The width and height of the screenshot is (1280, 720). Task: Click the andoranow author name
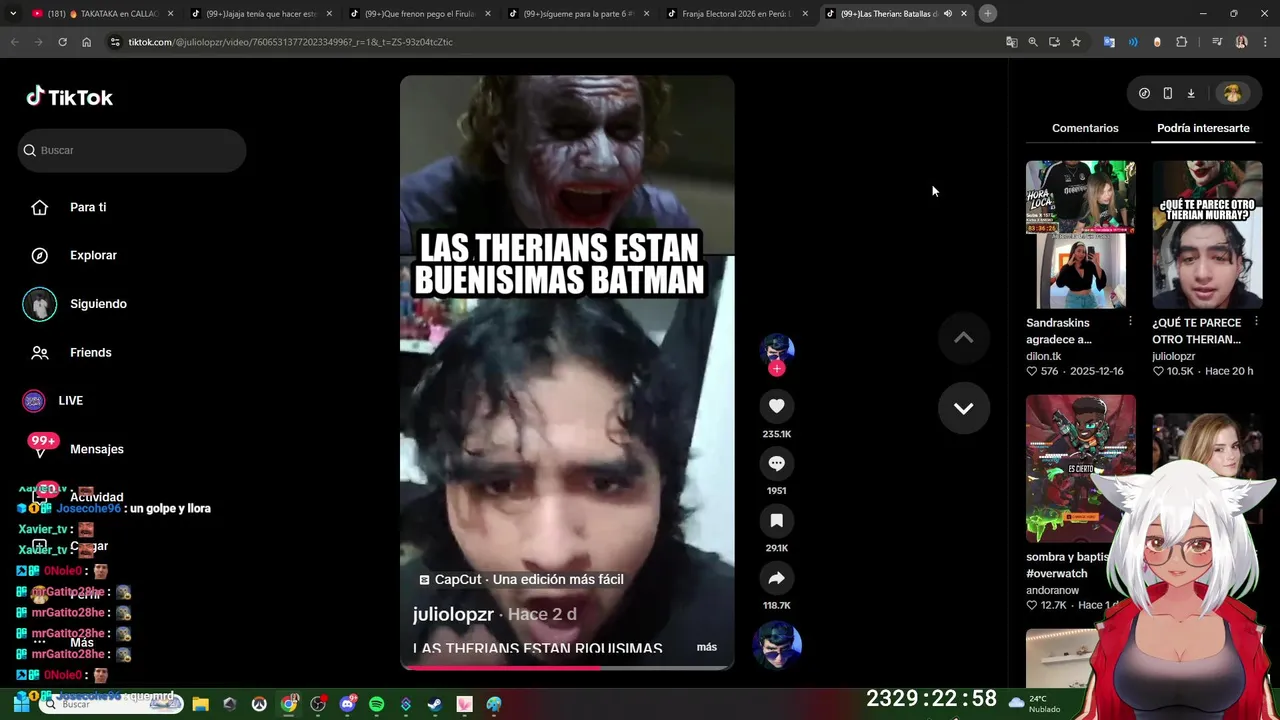click(x=1052, y=590)
